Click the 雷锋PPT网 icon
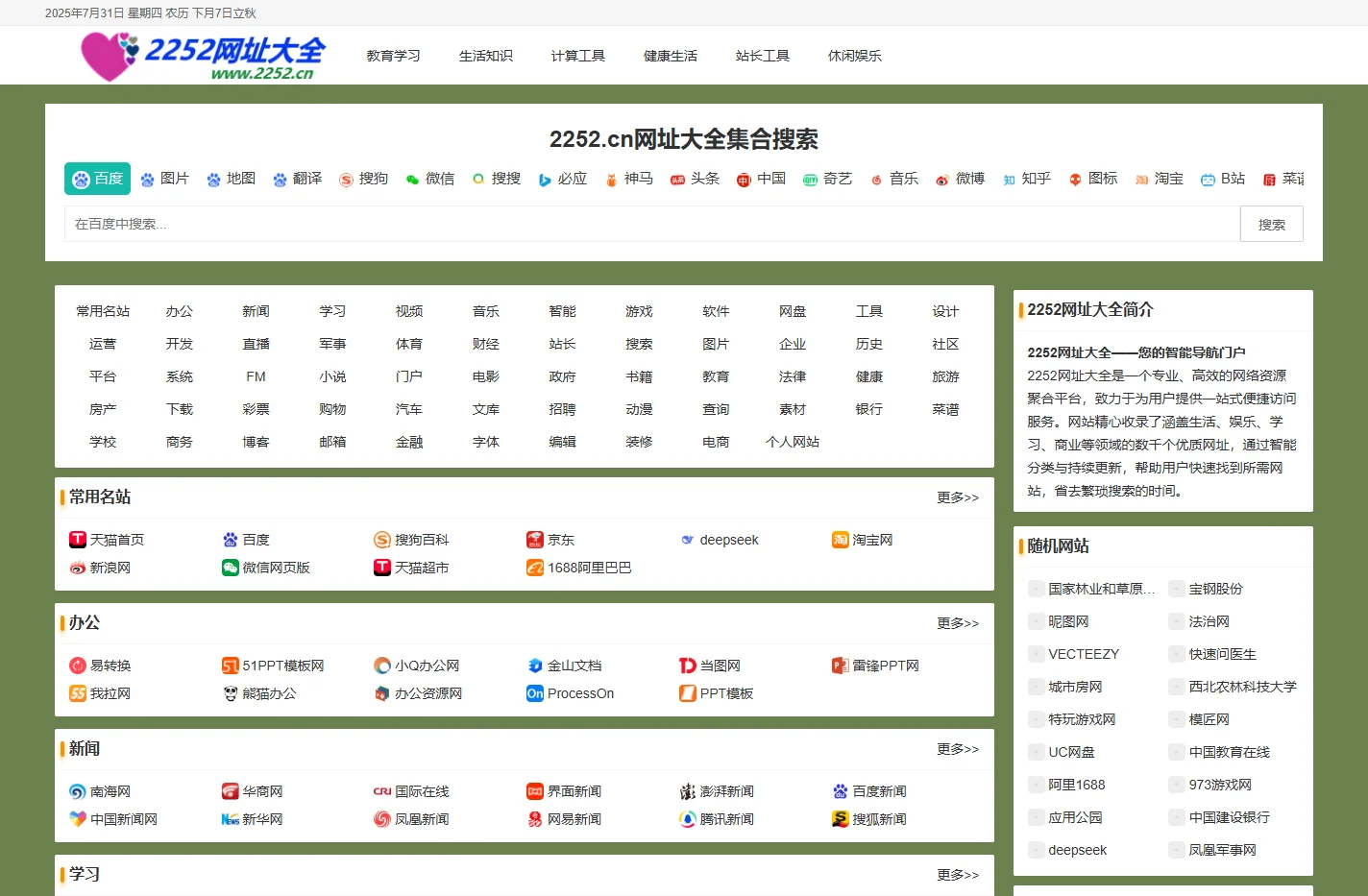1368x896 pixels. pyautogui.click(x=841, y=666)
